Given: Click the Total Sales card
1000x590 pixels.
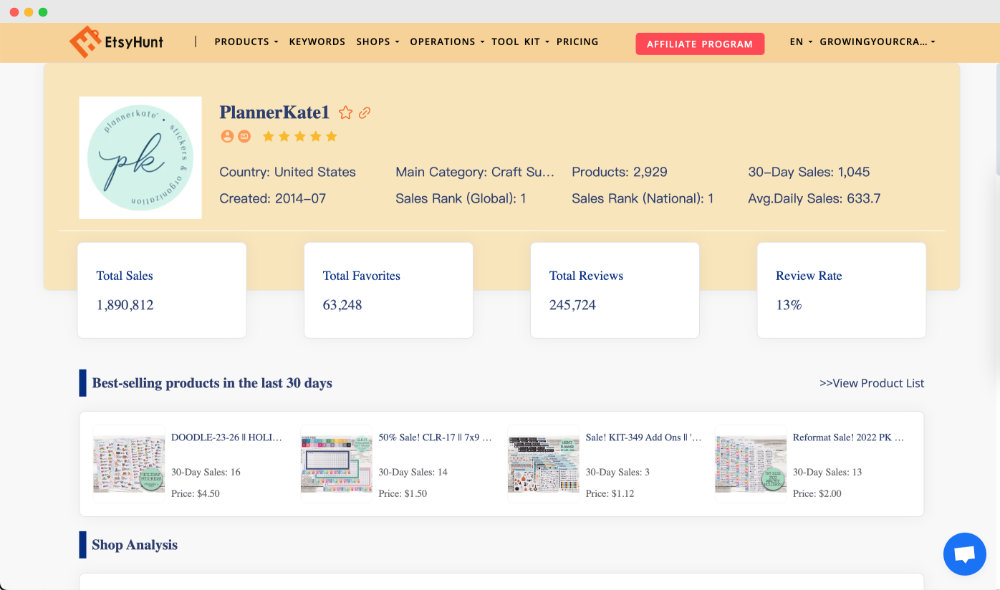Looking at the screenshot, I should pyautogui.click(x=162, y=290).
